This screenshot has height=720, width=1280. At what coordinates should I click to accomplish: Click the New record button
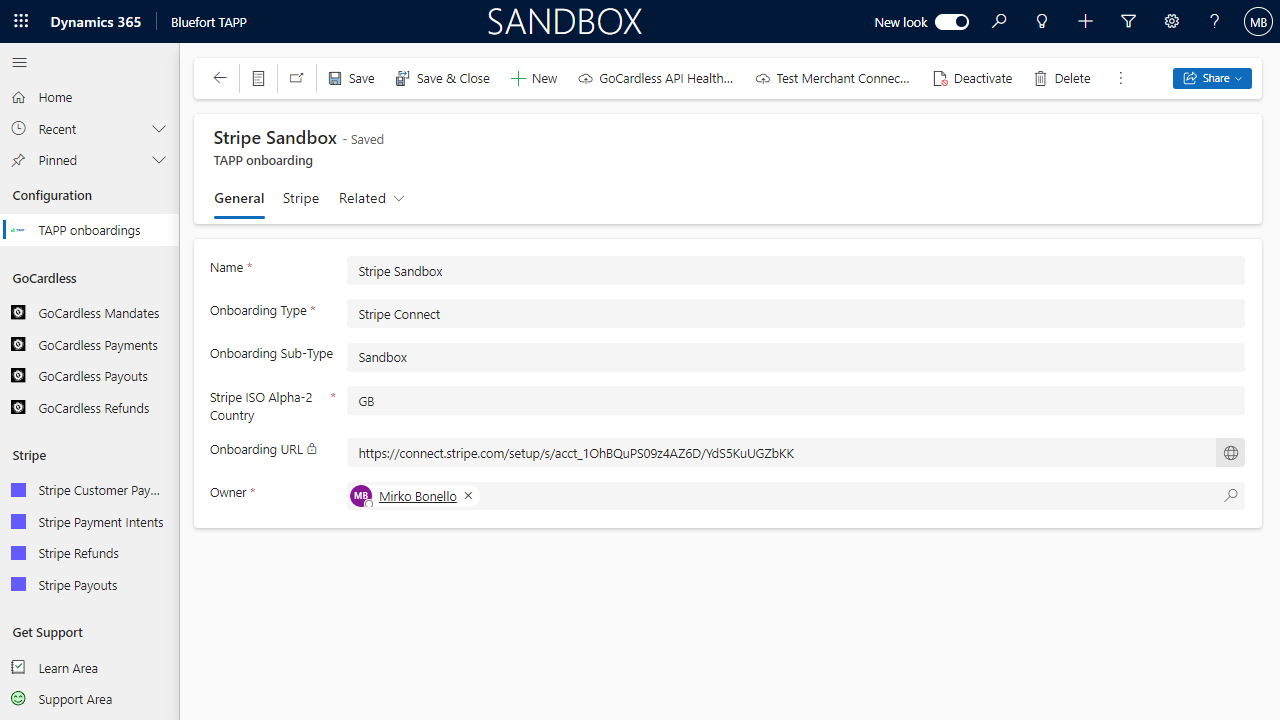(534, 78)
